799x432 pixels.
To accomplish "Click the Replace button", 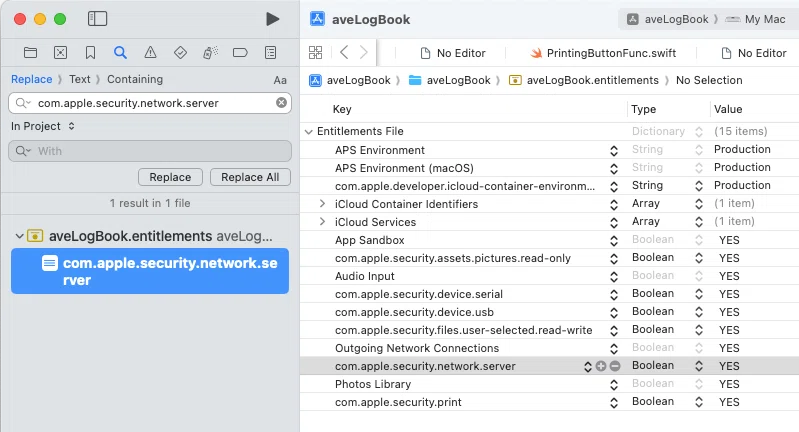I will tap(170, 177).
